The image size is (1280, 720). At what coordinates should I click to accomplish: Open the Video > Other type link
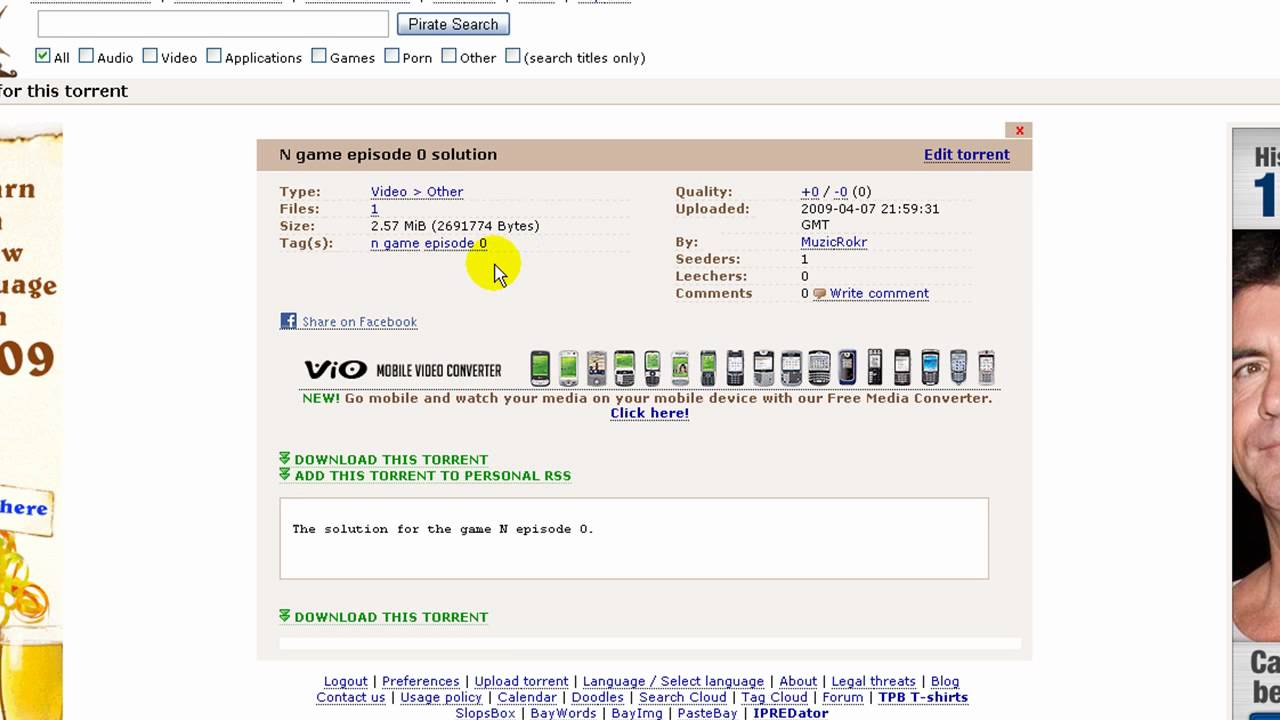point(417,191)
